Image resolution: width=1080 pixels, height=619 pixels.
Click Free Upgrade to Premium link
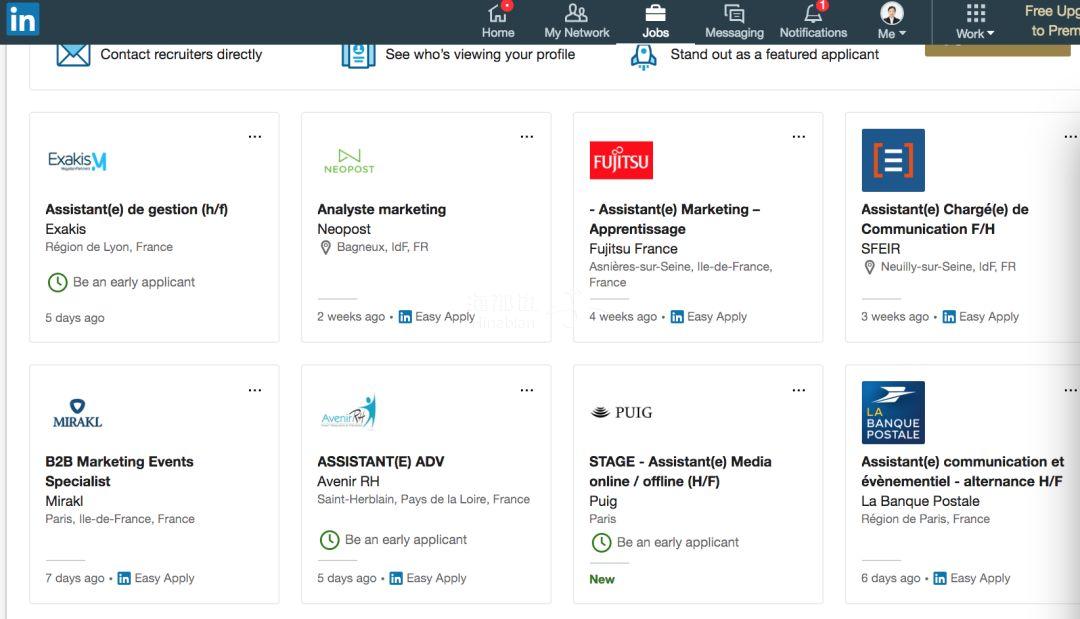click(1052, 21)
